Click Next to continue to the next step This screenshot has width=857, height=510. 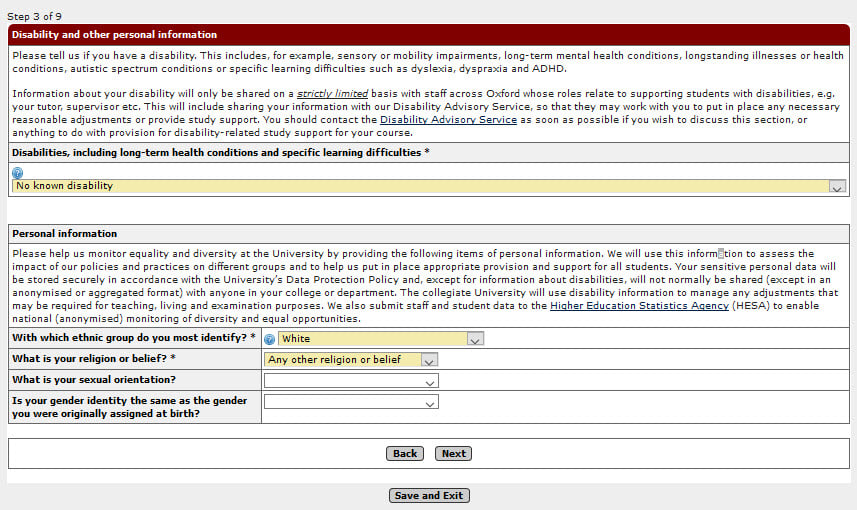[x=453, y=454]
